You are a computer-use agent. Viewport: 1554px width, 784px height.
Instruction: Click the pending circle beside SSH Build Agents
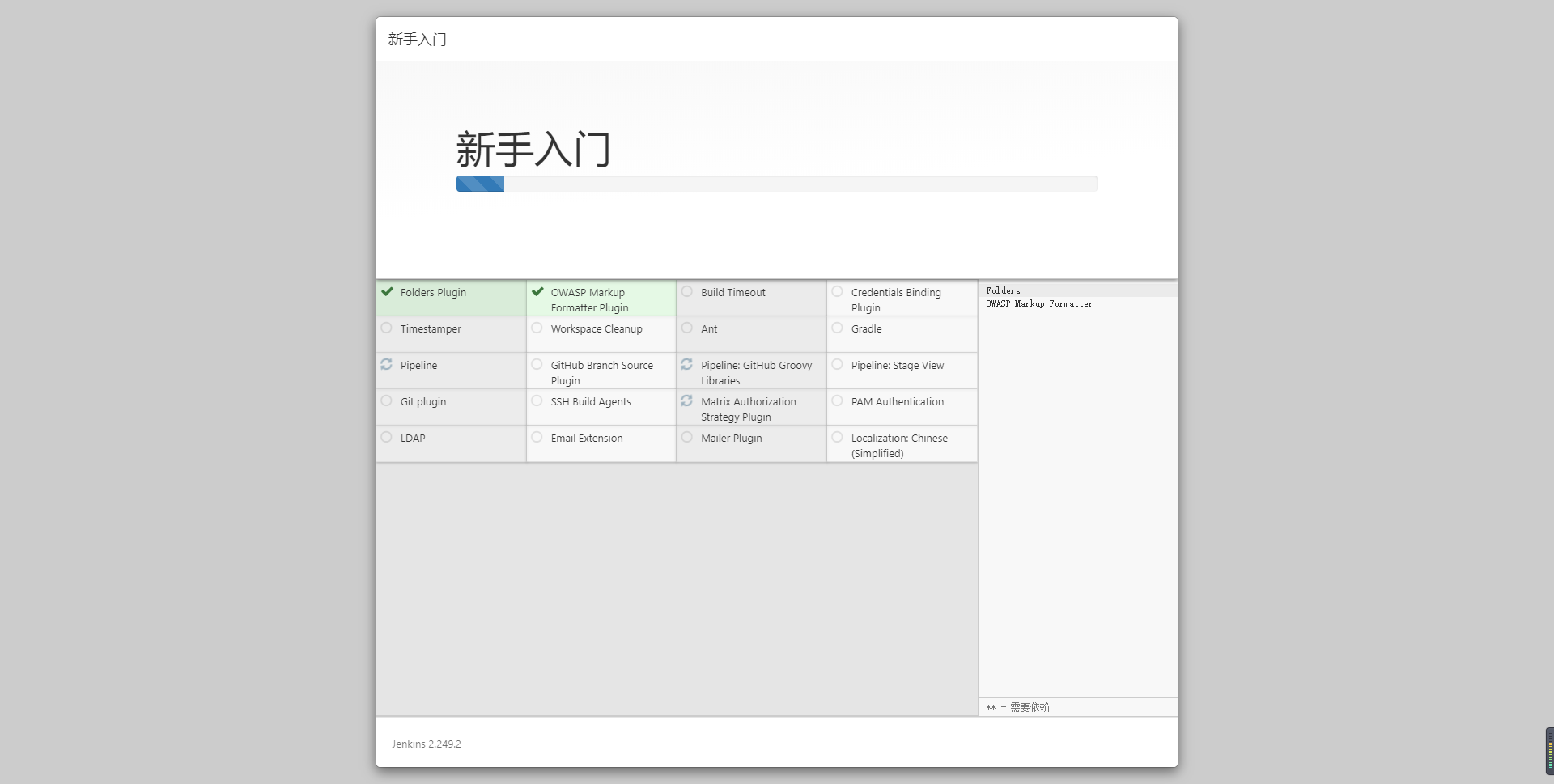[x=537, y=401]
